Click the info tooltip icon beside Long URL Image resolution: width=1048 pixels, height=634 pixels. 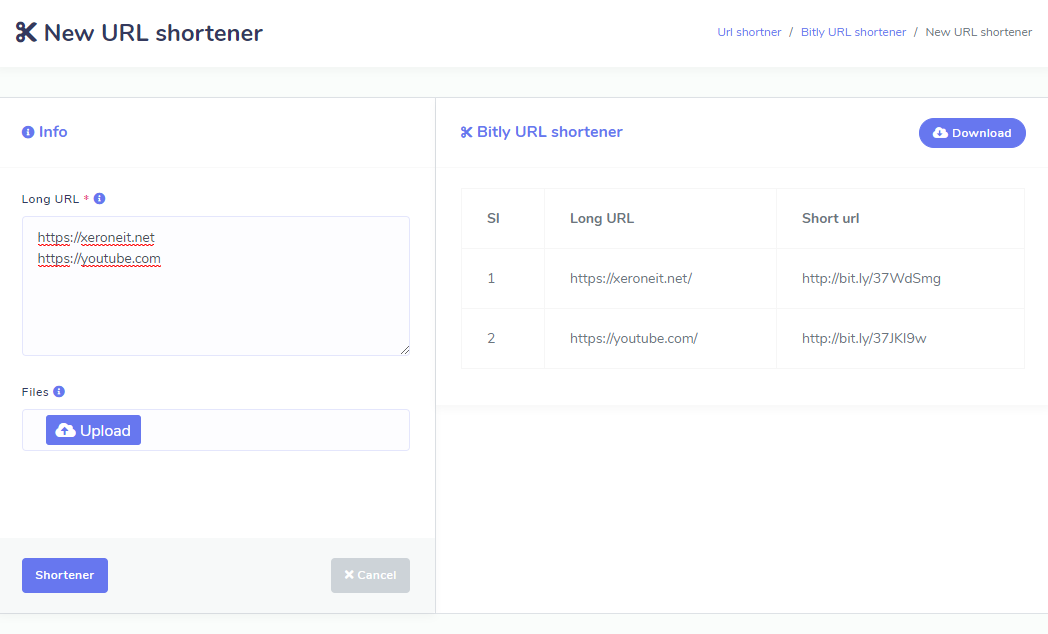(100, 199)
